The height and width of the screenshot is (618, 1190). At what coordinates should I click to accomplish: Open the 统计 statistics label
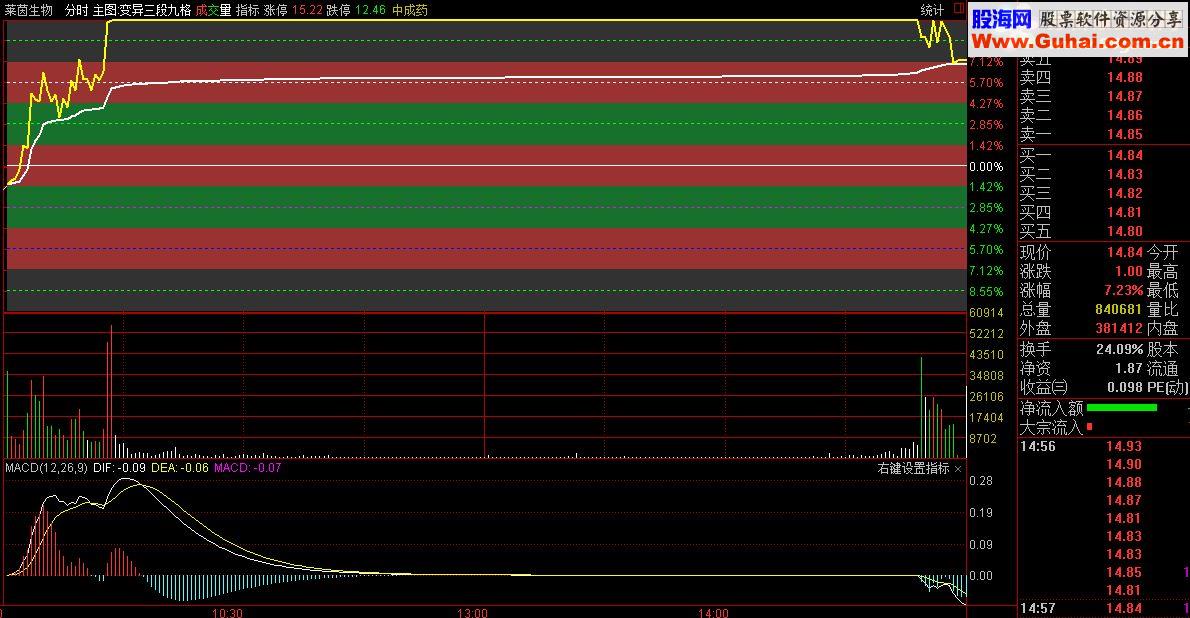point(932,10)
